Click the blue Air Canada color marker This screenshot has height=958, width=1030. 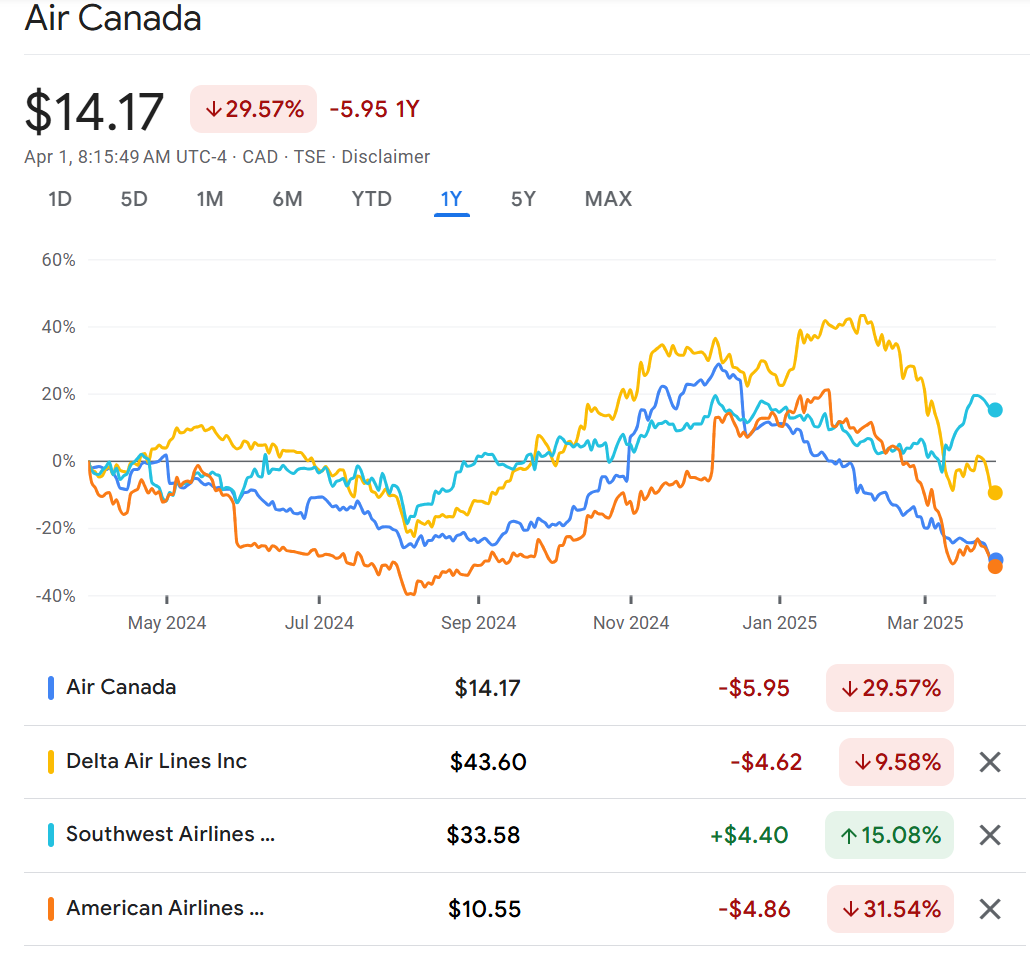coord(51,688)
